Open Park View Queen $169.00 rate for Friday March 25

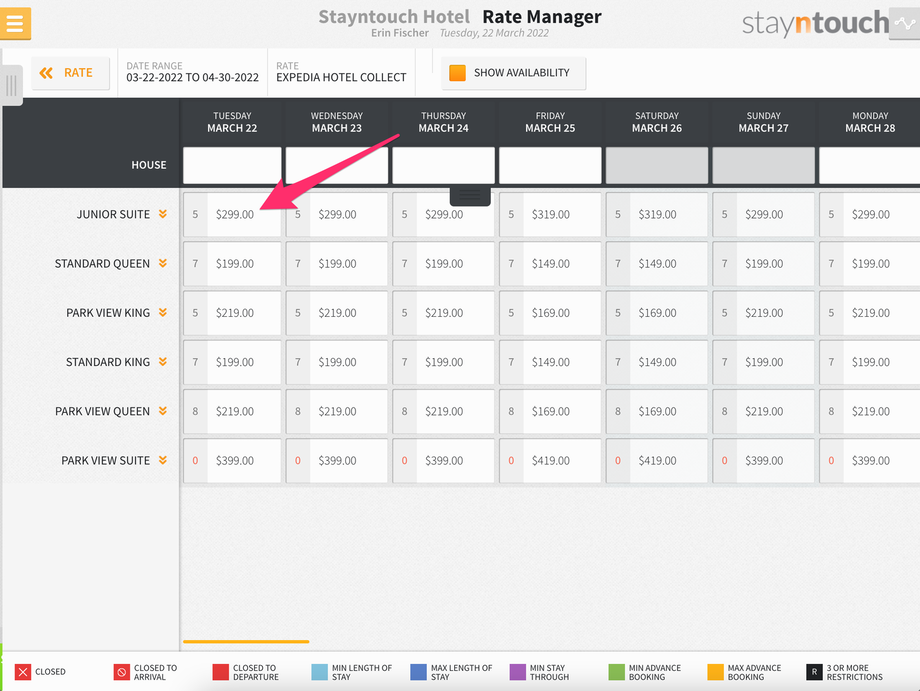click(550, 412)
